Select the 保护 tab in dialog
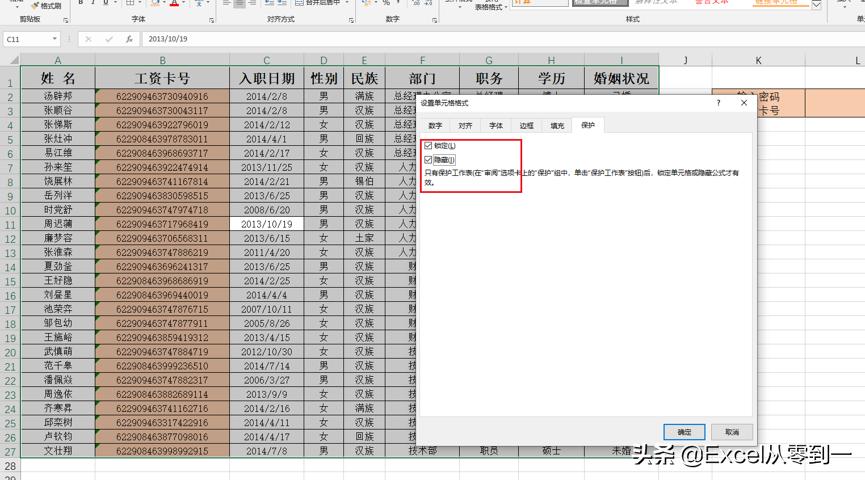The image size is (865, 480). tap(588, 125)
